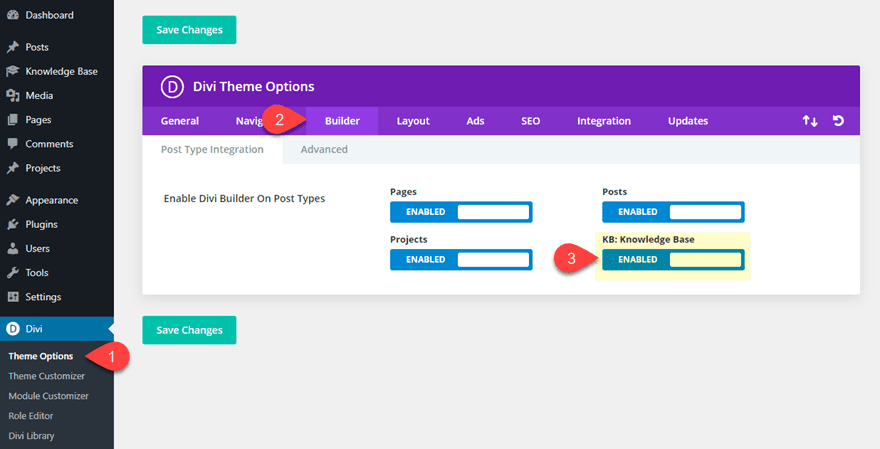This screenshot has width=880, height=449.
Task: Open Theme Customizer submenu link
Action: [47, 376]
